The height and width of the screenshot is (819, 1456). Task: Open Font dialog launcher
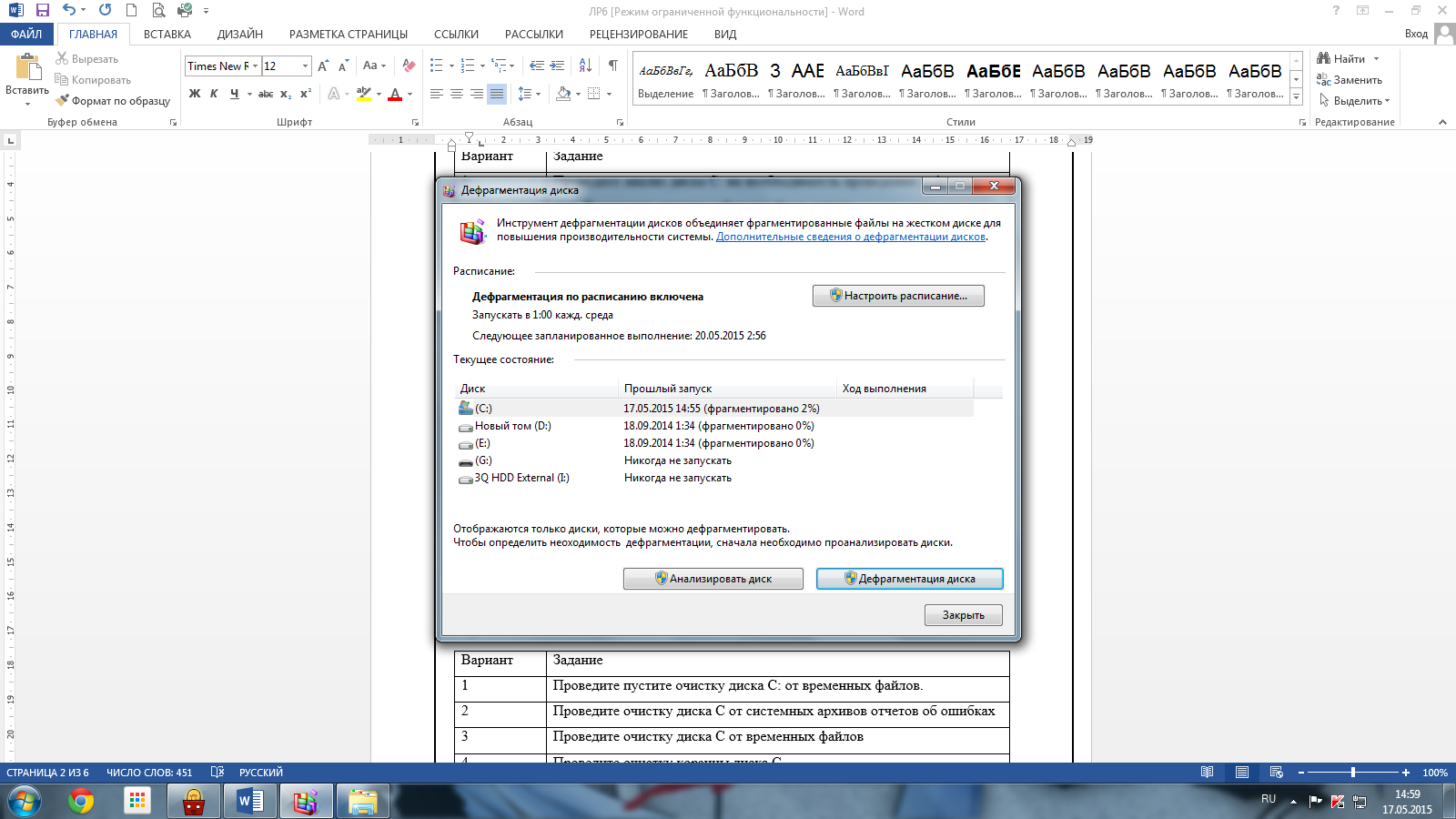click(416, 122)
